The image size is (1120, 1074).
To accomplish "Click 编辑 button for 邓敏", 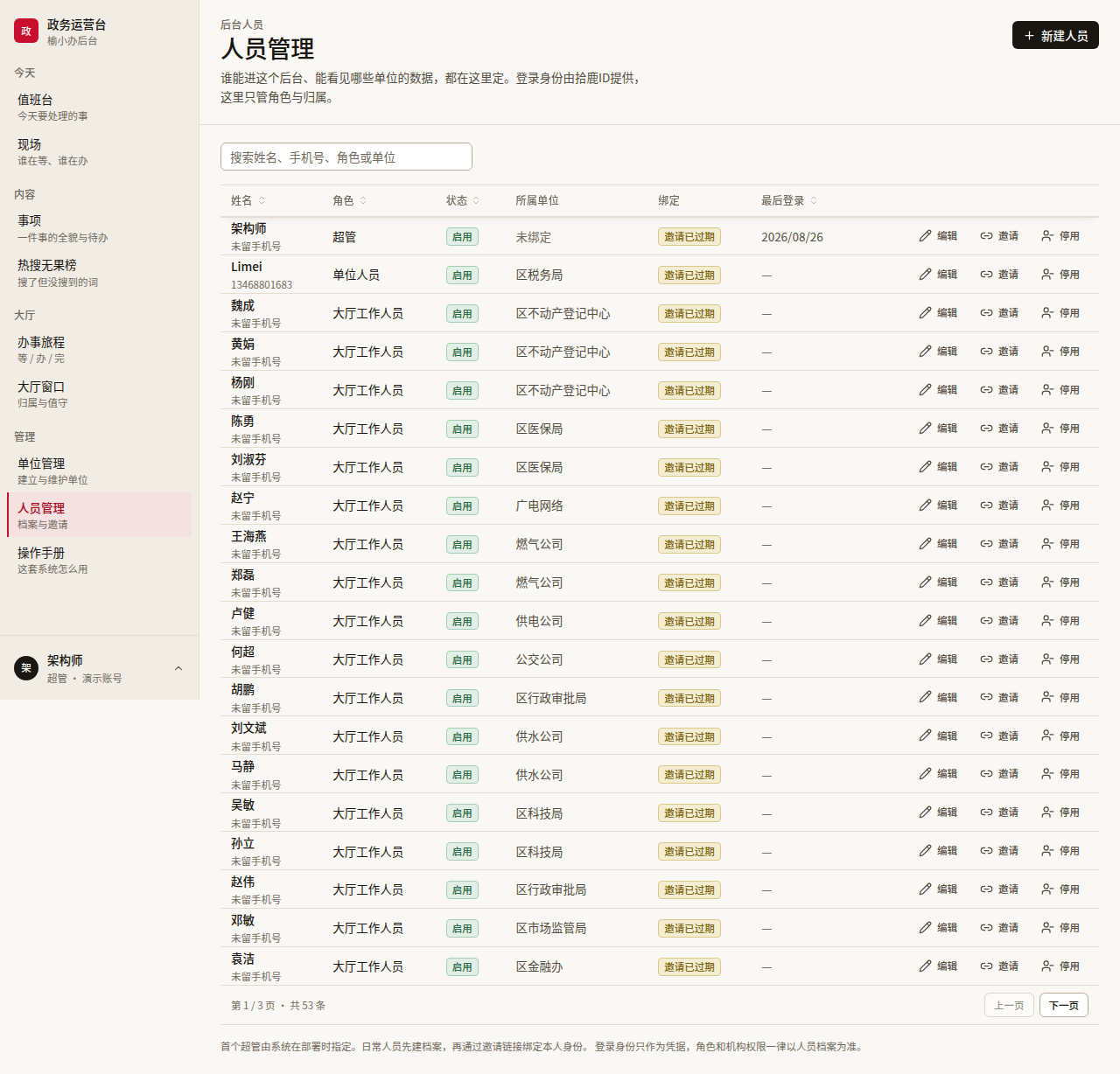I will (x=938, y=928).
